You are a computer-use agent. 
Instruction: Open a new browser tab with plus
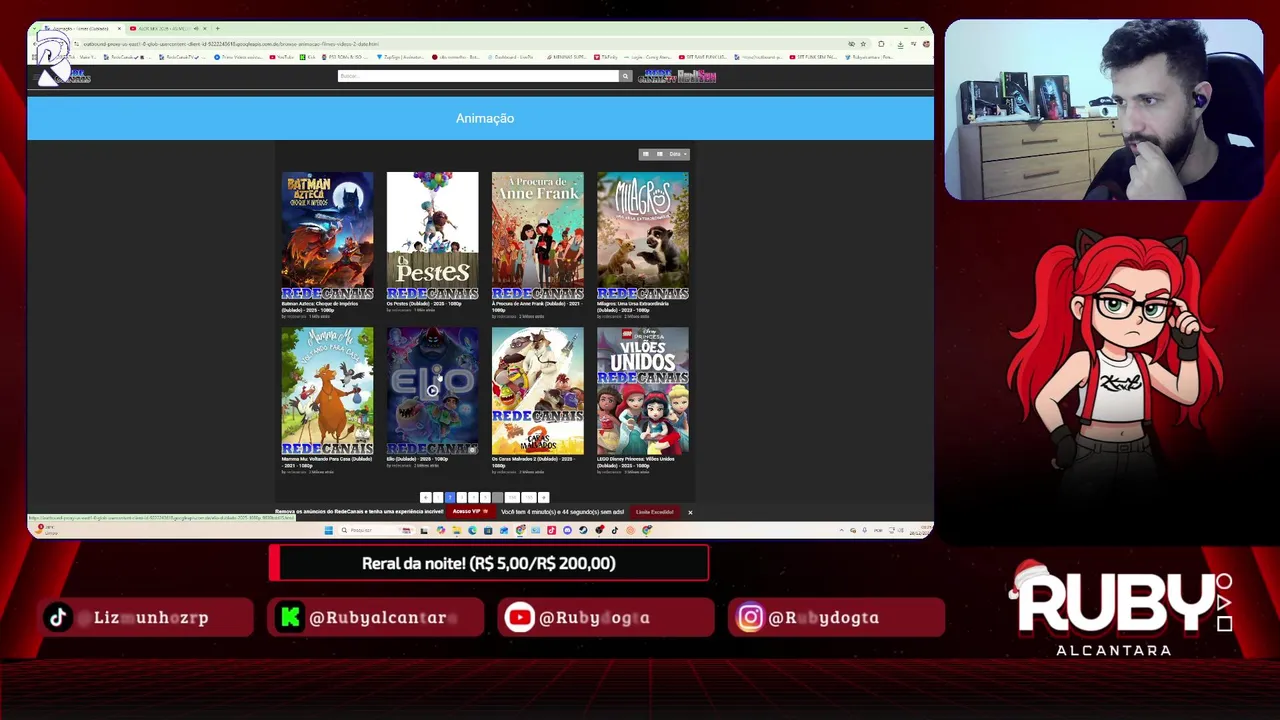(217, 28)
